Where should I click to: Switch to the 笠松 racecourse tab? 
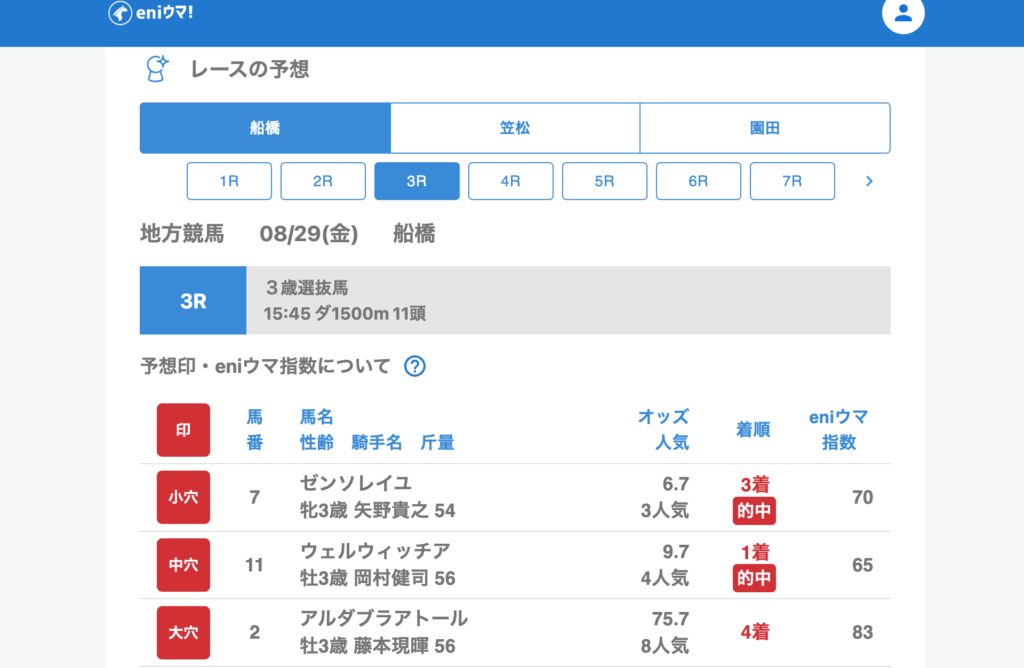[515, 128]
